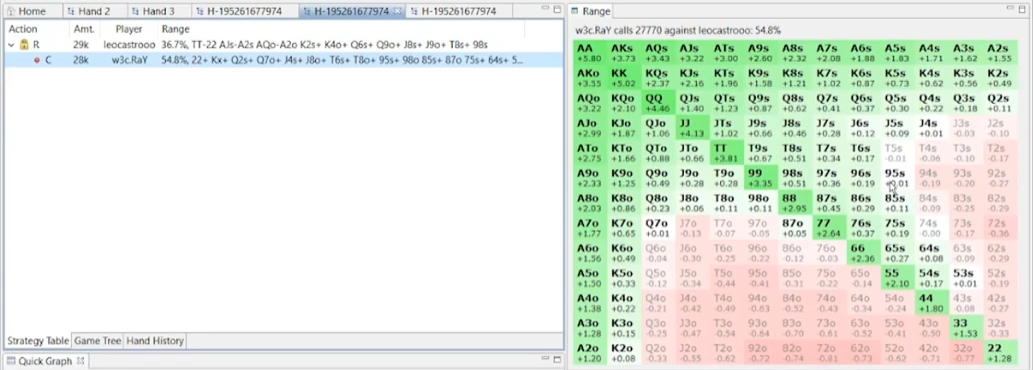Open the Hand History tab

pyautogui.click(x=155, y=340)
